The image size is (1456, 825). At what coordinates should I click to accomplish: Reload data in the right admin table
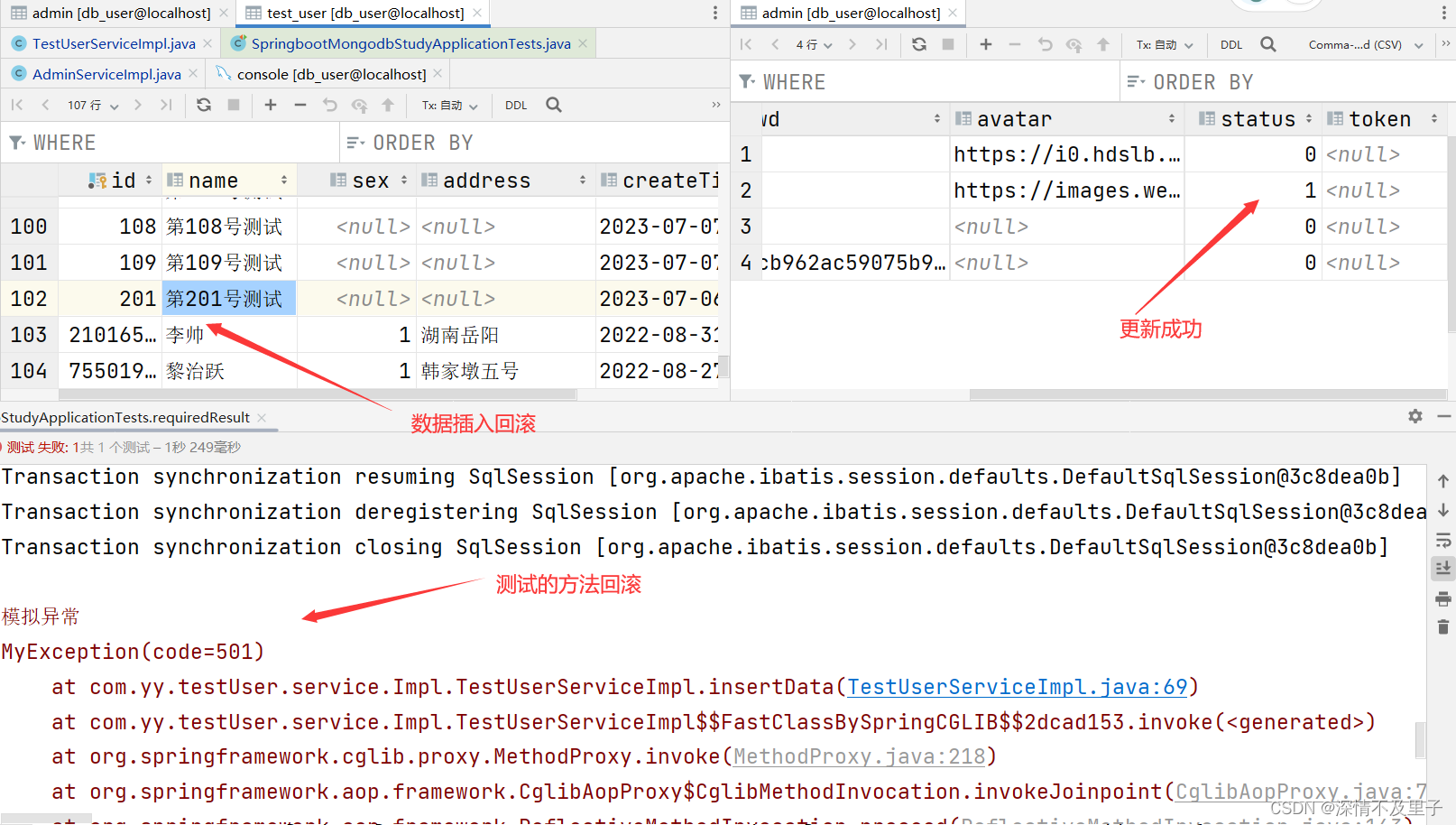click(919, 44)
